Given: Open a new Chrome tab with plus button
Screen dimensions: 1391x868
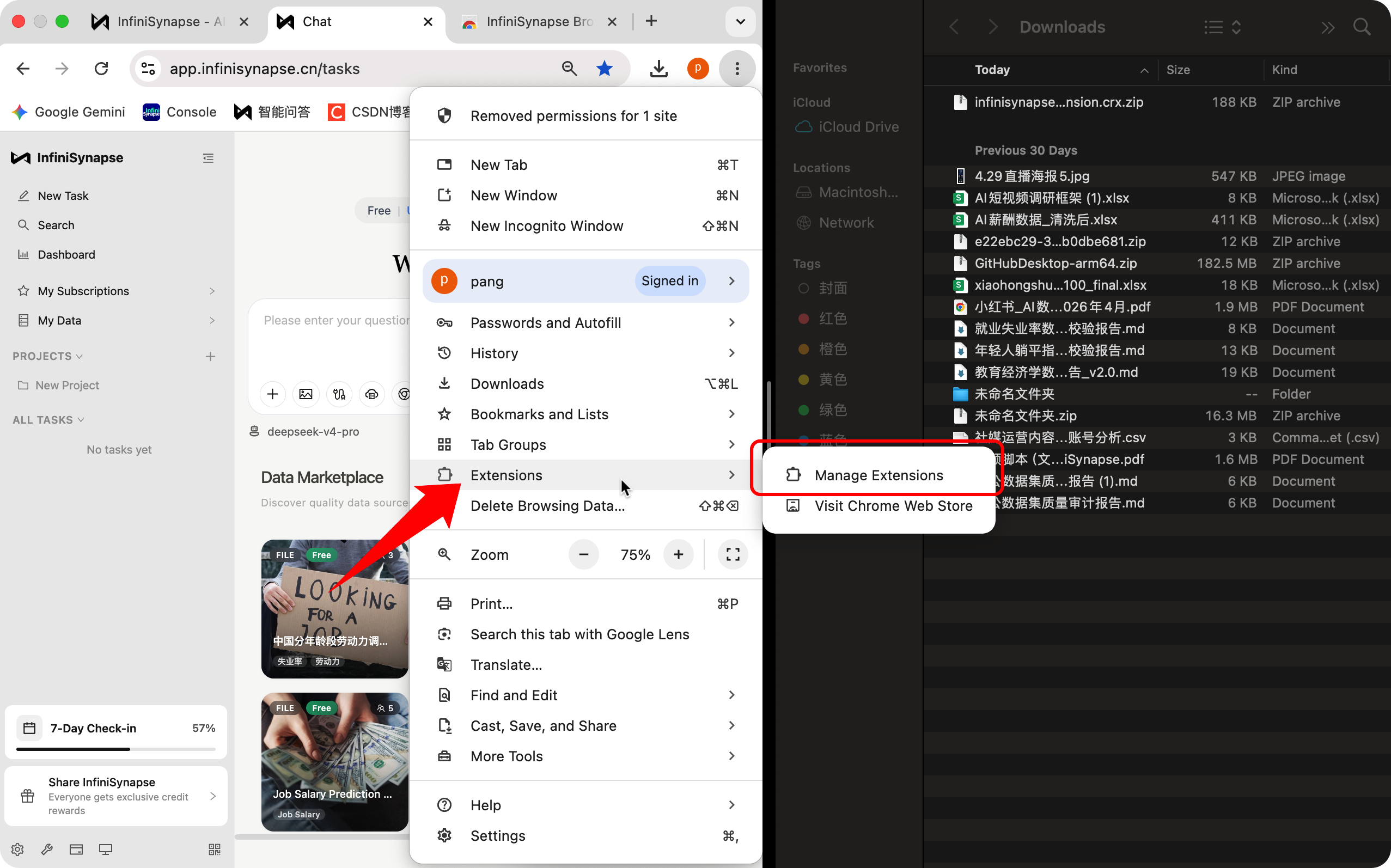Looking at the screenshot, I should [651, 22].
